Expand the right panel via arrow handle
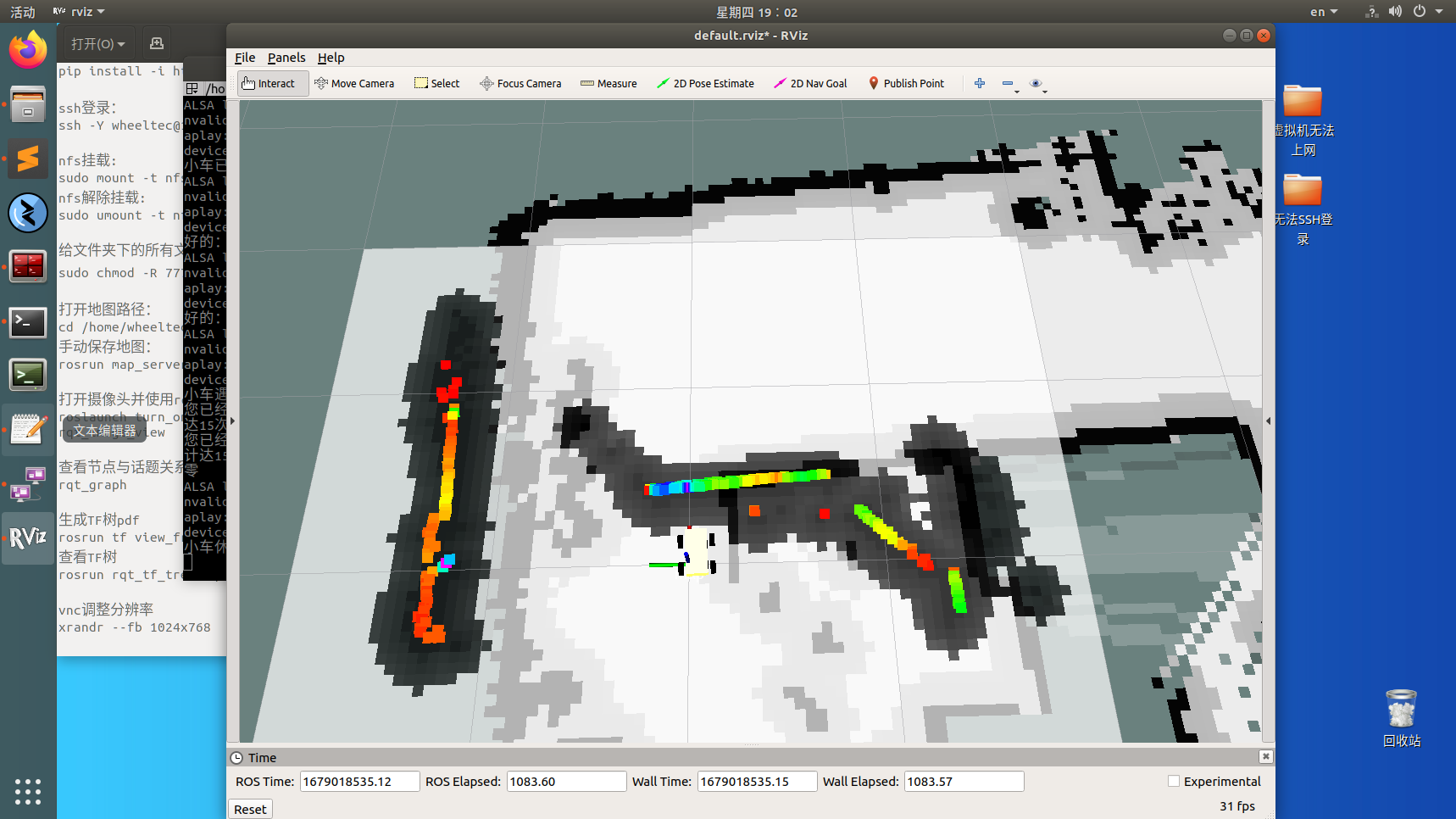The image size is (1456, 819). coord(1269,421)
